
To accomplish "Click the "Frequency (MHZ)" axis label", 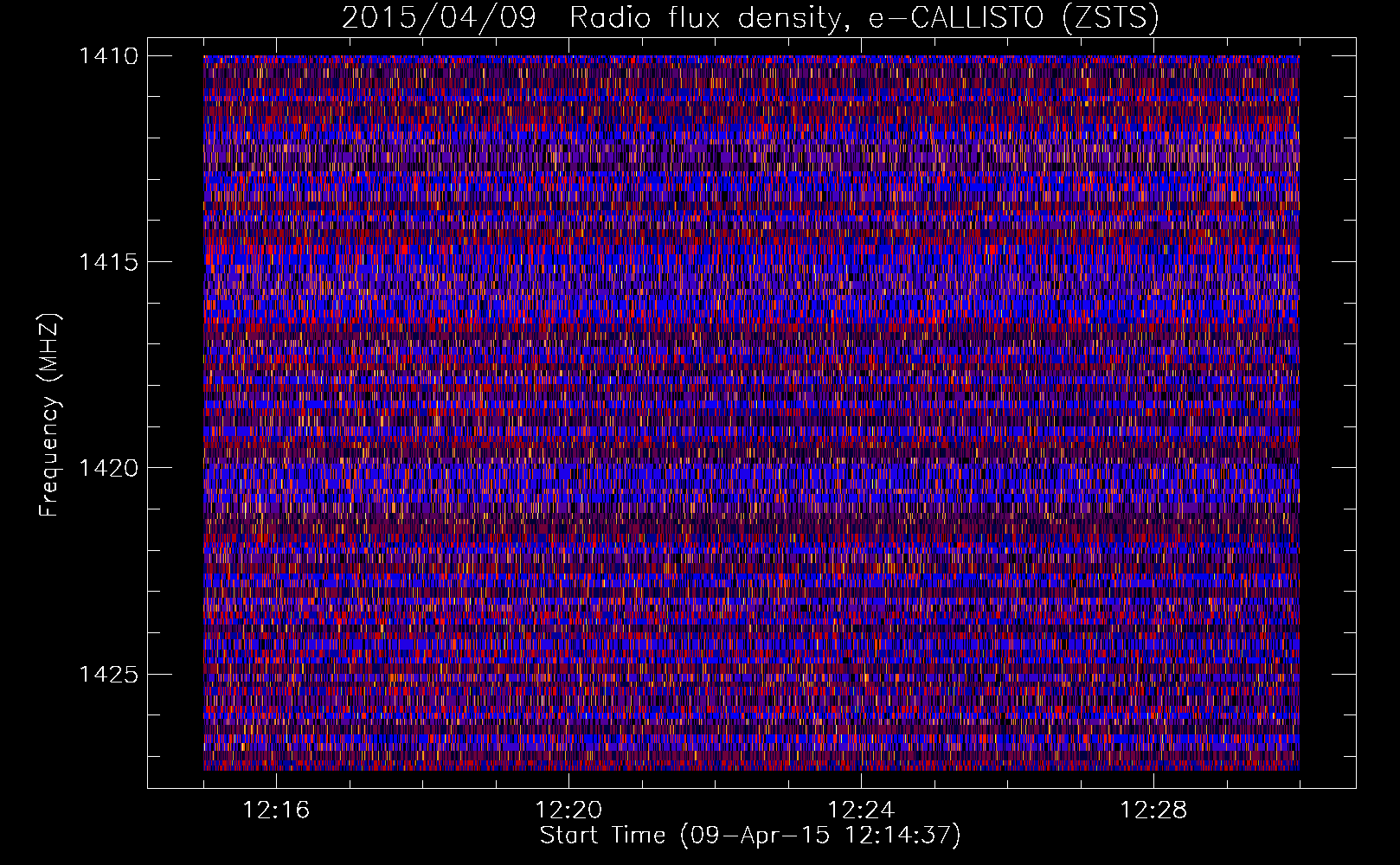I will (x=50, y=415).
